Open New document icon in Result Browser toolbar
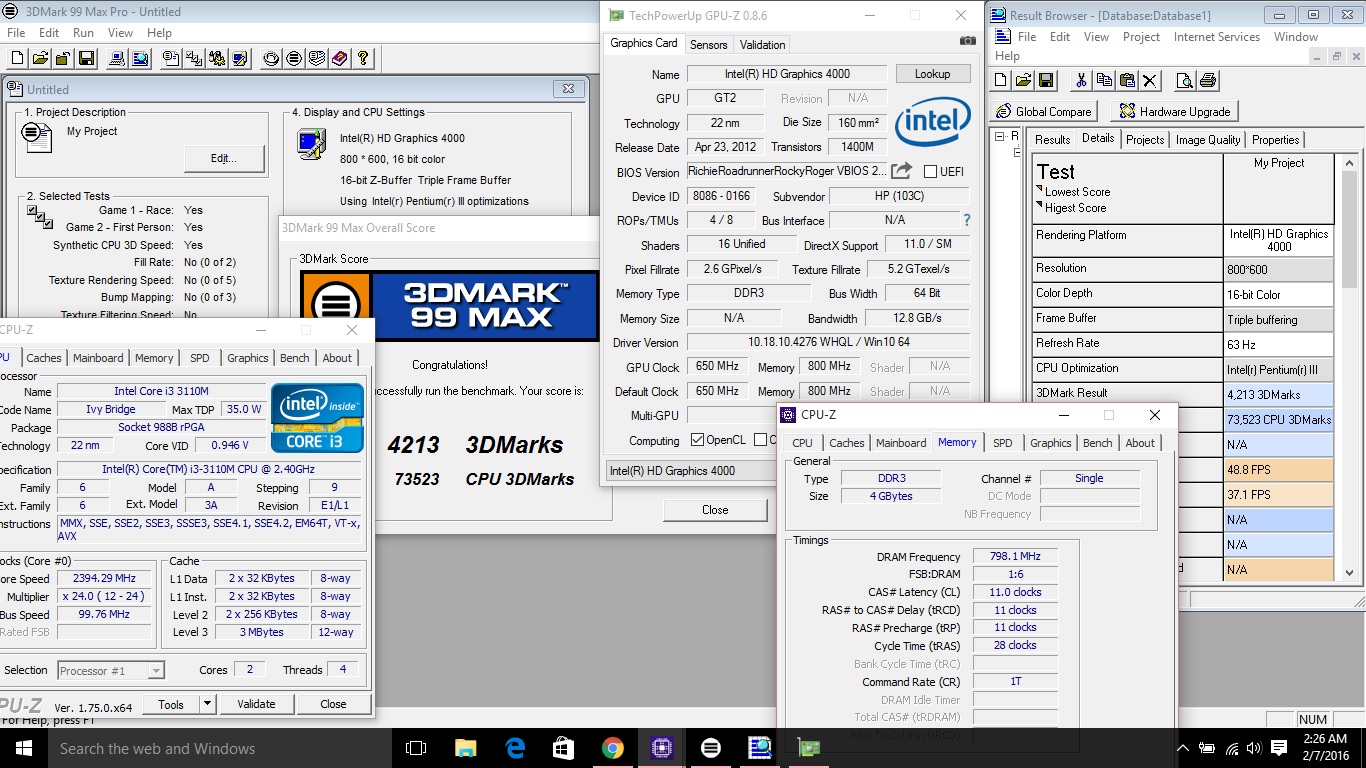Image resolution: width=1366 pixels, height=768 pixels. click(1000, 81)
